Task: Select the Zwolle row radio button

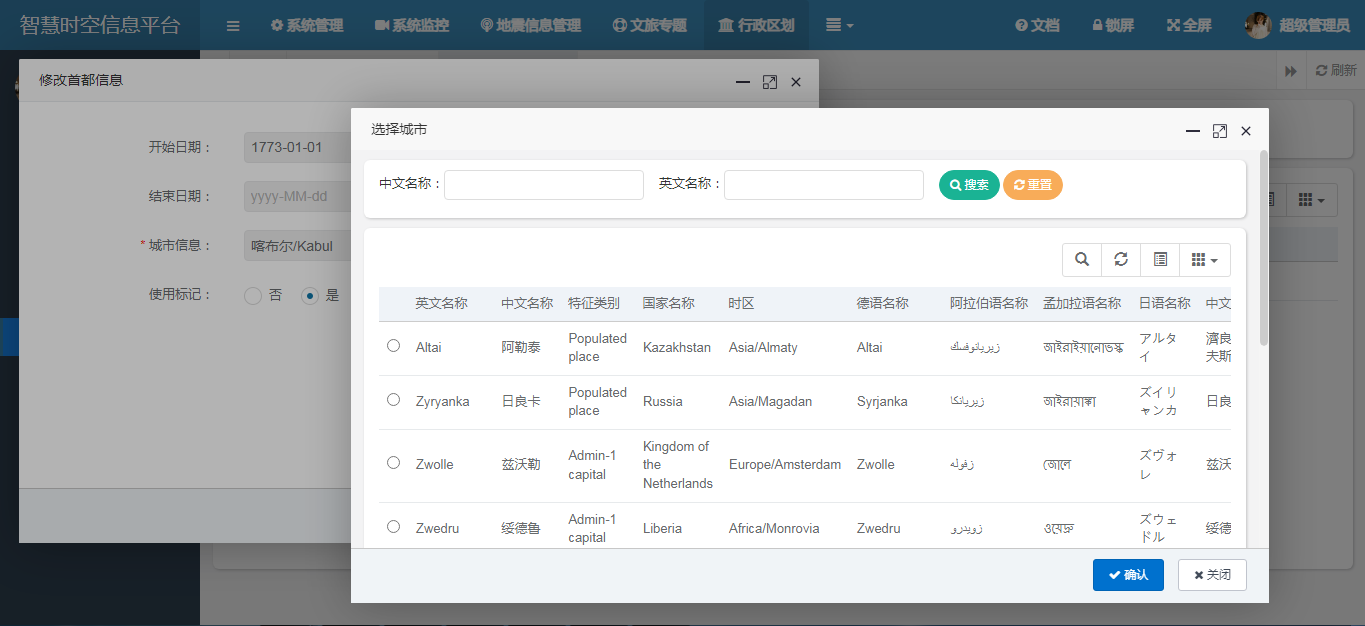Action: (393, 462)
